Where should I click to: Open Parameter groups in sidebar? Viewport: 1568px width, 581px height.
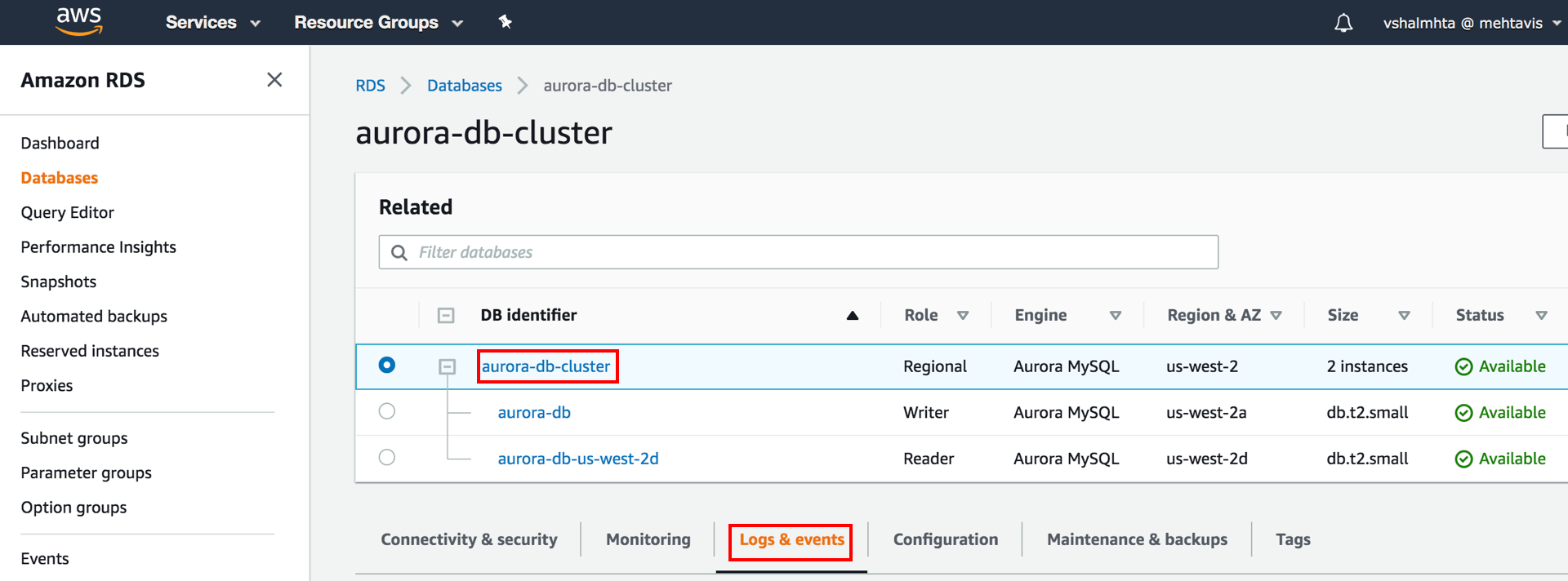tap(86, 473)
